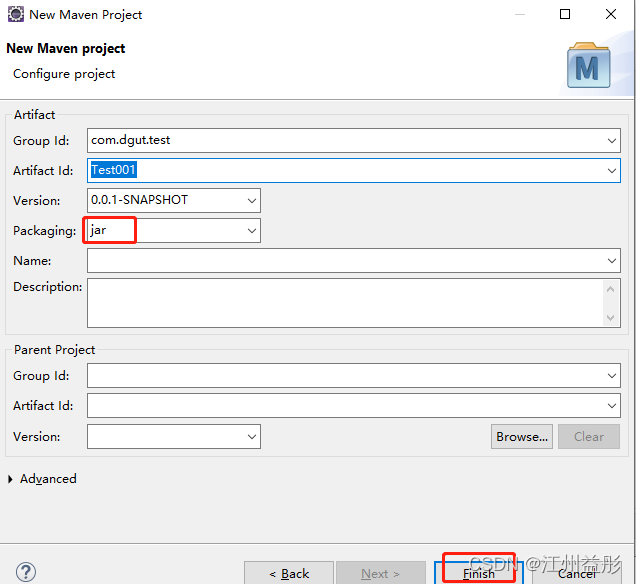Open the Parent Project Version dropdown
The height and width of the screenshot is (584, 636).
(x=252, y=437)
